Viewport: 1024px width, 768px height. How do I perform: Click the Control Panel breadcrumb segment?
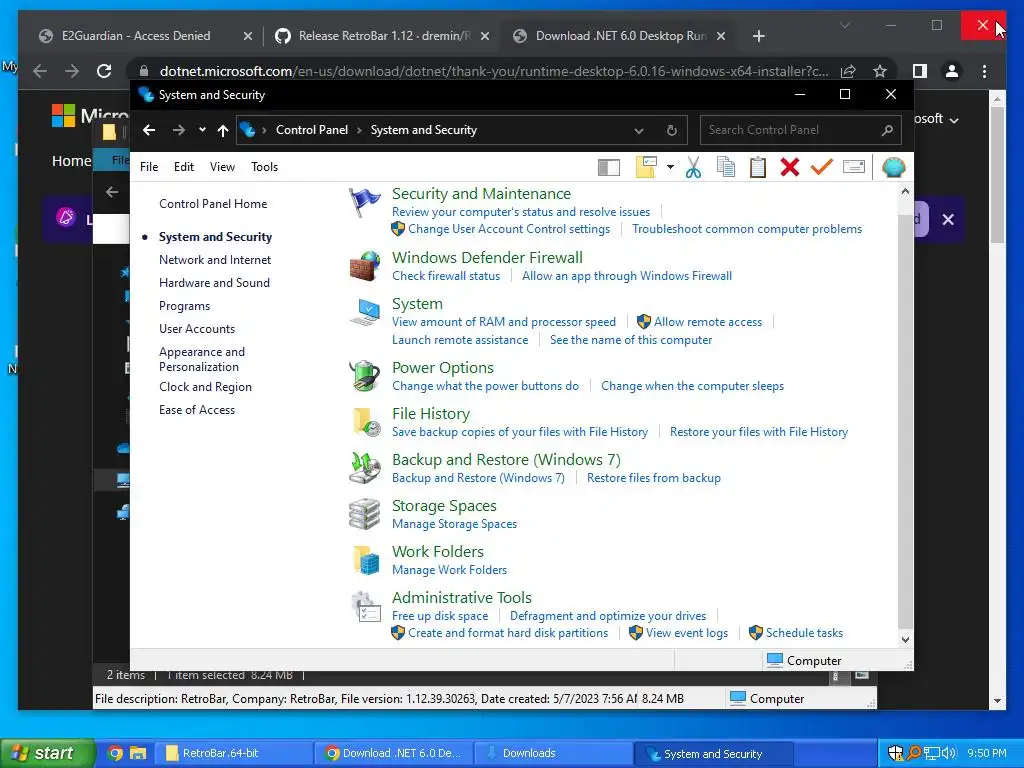click(312, 130)
